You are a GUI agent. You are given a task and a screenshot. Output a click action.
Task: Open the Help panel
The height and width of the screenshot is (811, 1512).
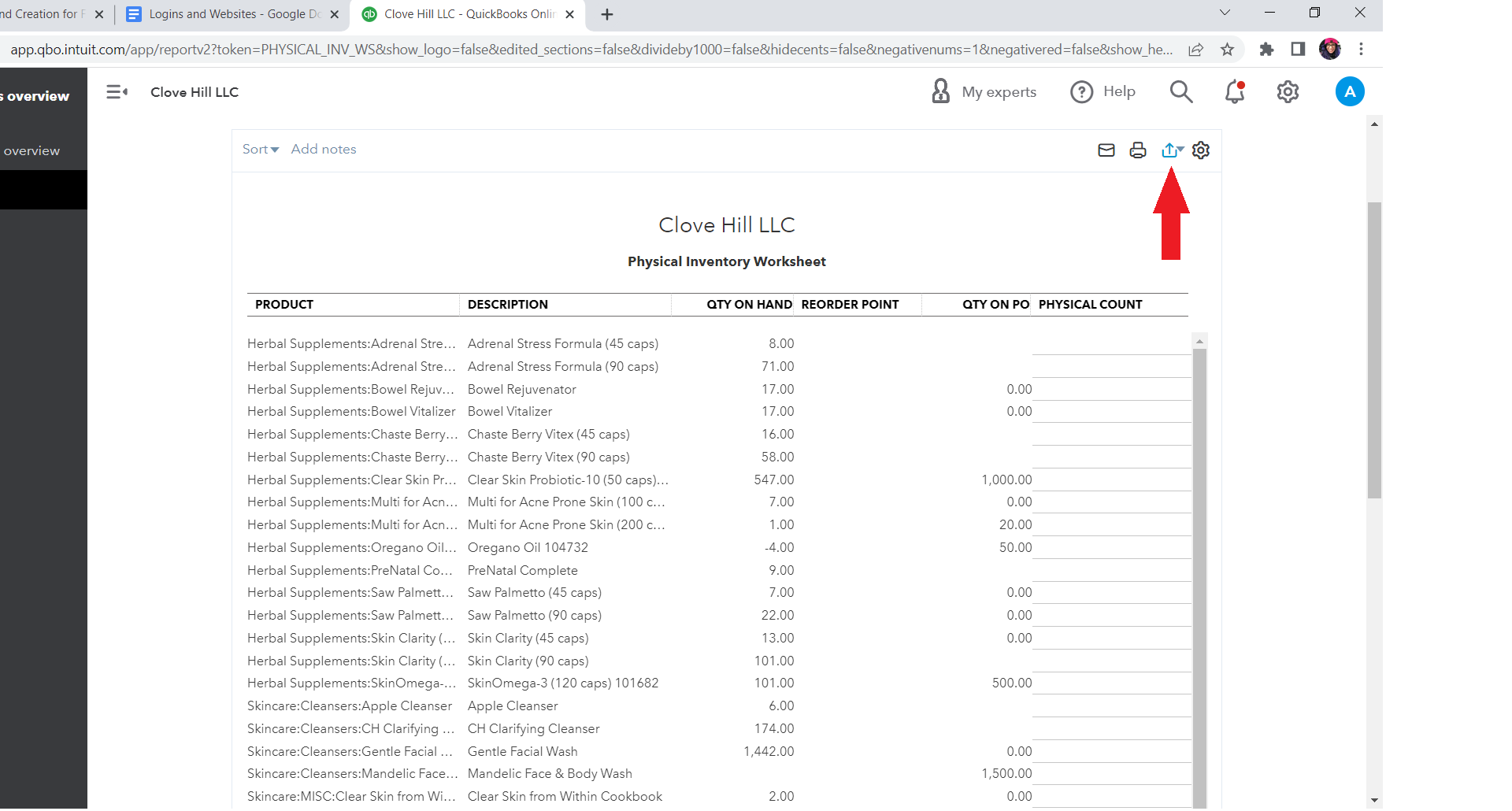point(1102,91)
